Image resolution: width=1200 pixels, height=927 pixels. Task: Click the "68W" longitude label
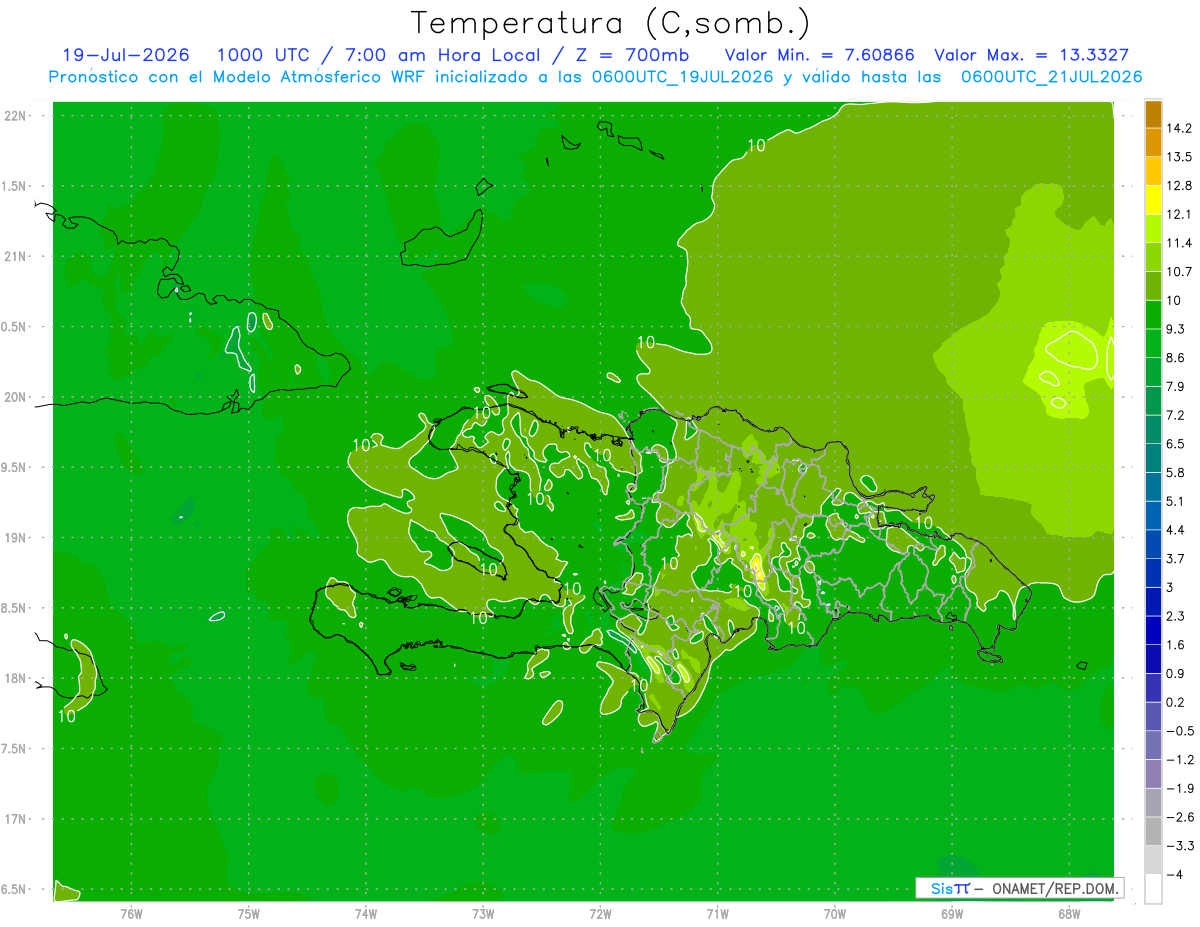click(x=1069, y=913)
